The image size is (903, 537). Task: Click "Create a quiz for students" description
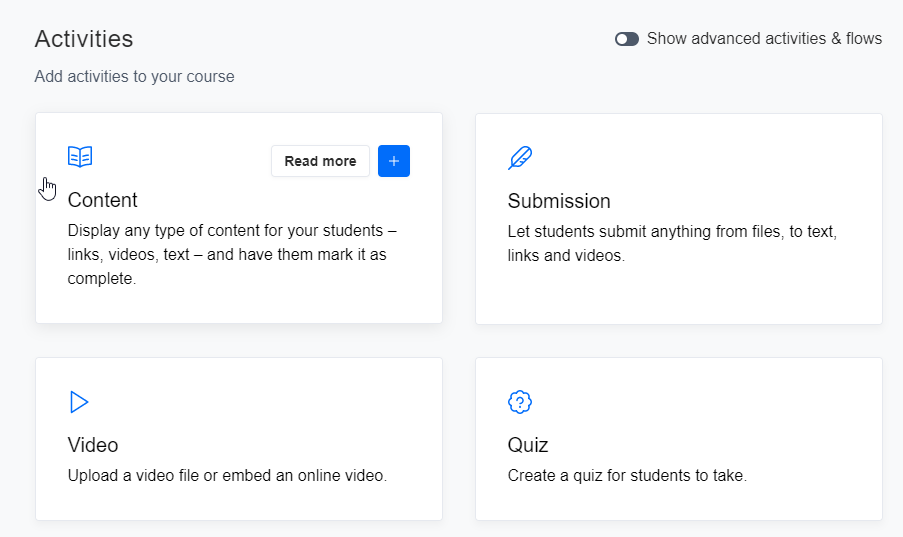[627, 475]
